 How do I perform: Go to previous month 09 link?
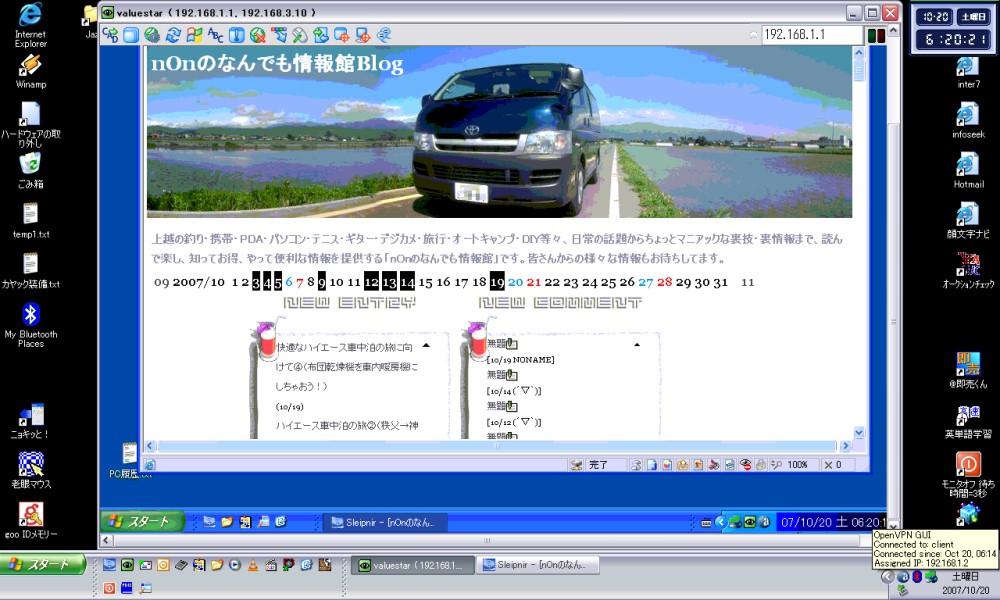(x=161, y=282)
